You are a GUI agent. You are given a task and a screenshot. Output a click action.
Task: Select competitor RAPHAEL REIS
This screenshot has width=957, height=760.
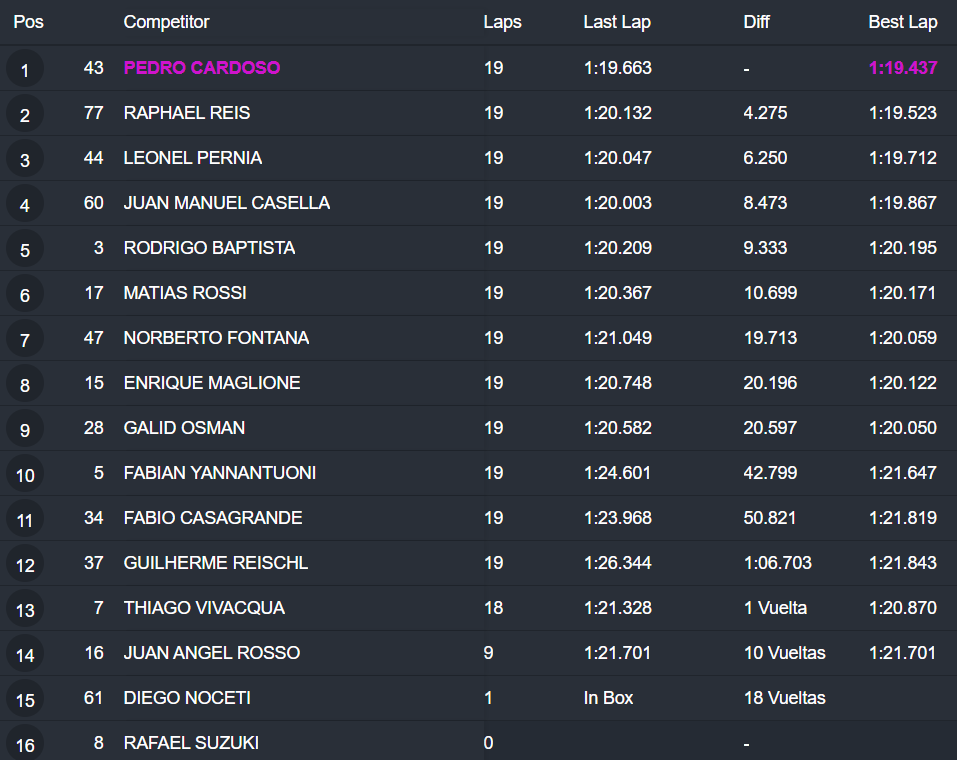click(x=187, y=113)
